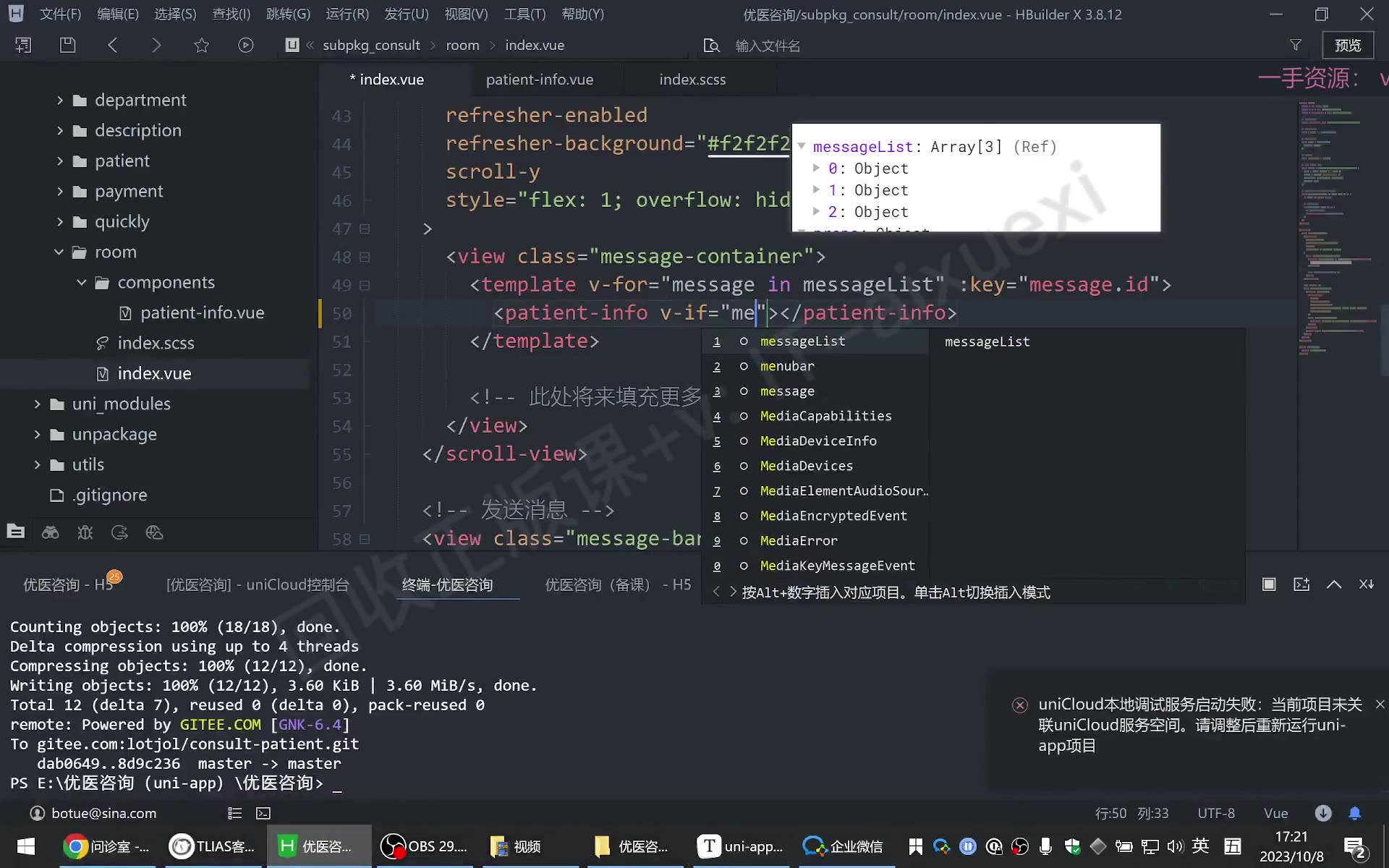
Task: Switch to the patient-info.vue tab
Action: pos(540,80)
